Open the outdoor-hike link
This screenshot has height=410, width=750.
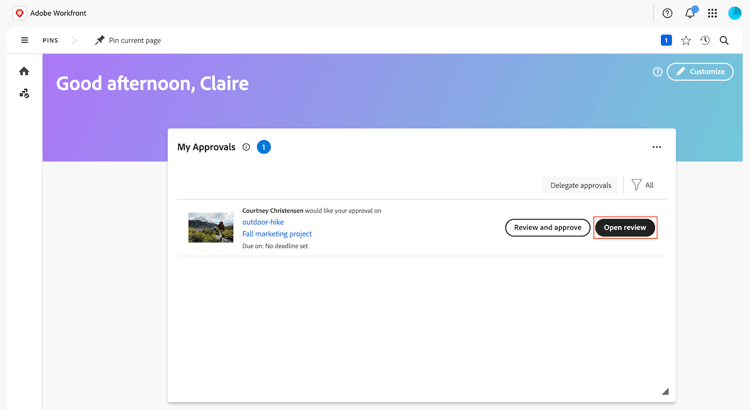pyautogui.click(x=263, y=222)
